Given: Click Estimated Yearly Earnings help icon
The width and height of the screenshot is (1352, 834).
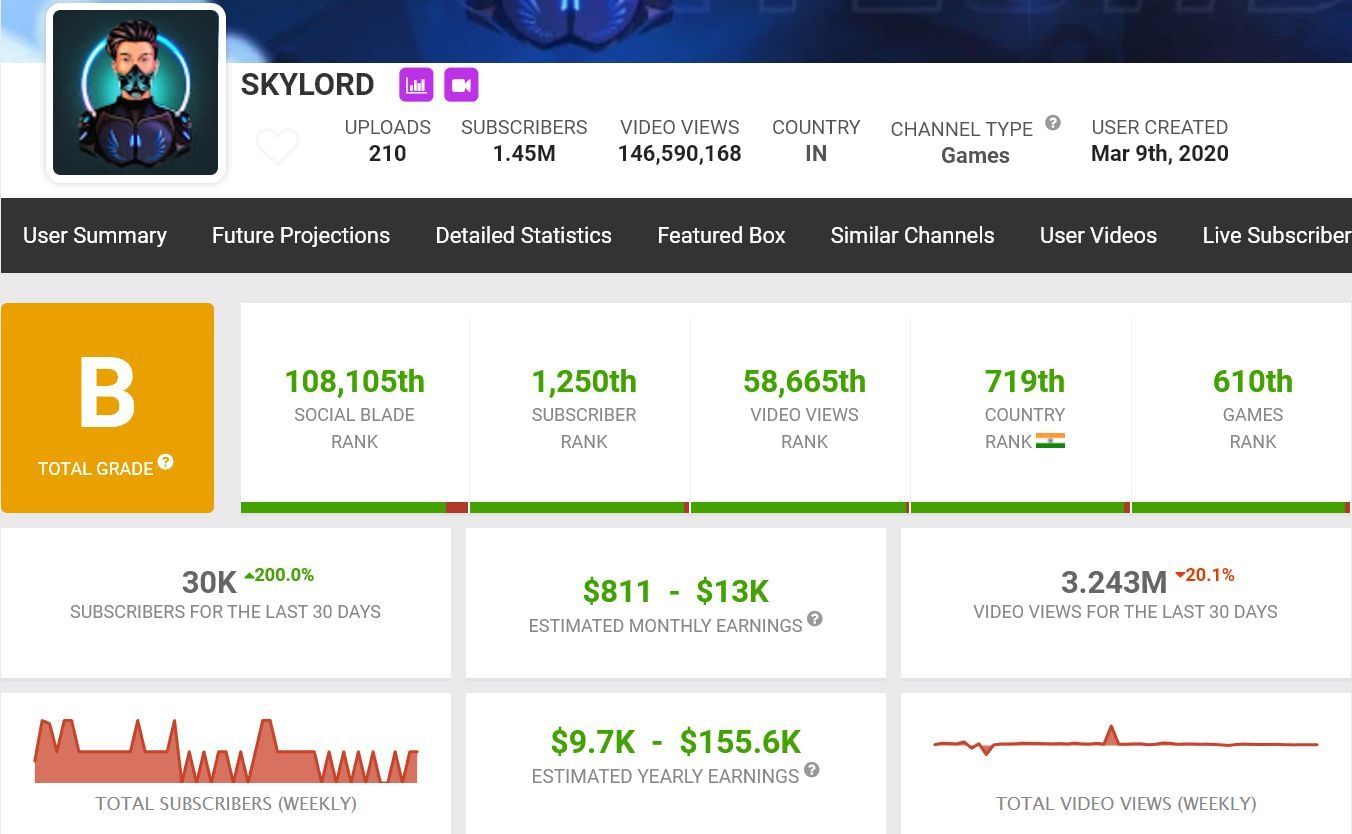Looking at the screenshot, I should (x=812, y=770).
